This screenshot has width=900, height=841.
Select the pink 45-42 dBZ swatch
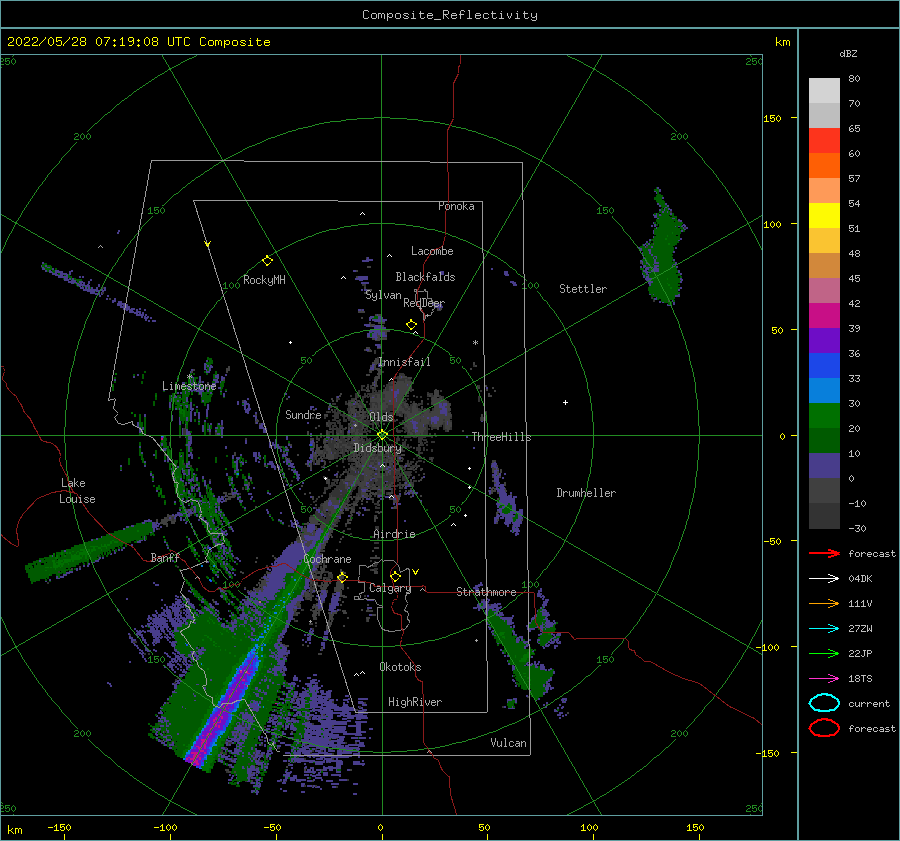[x=824, y=291]
